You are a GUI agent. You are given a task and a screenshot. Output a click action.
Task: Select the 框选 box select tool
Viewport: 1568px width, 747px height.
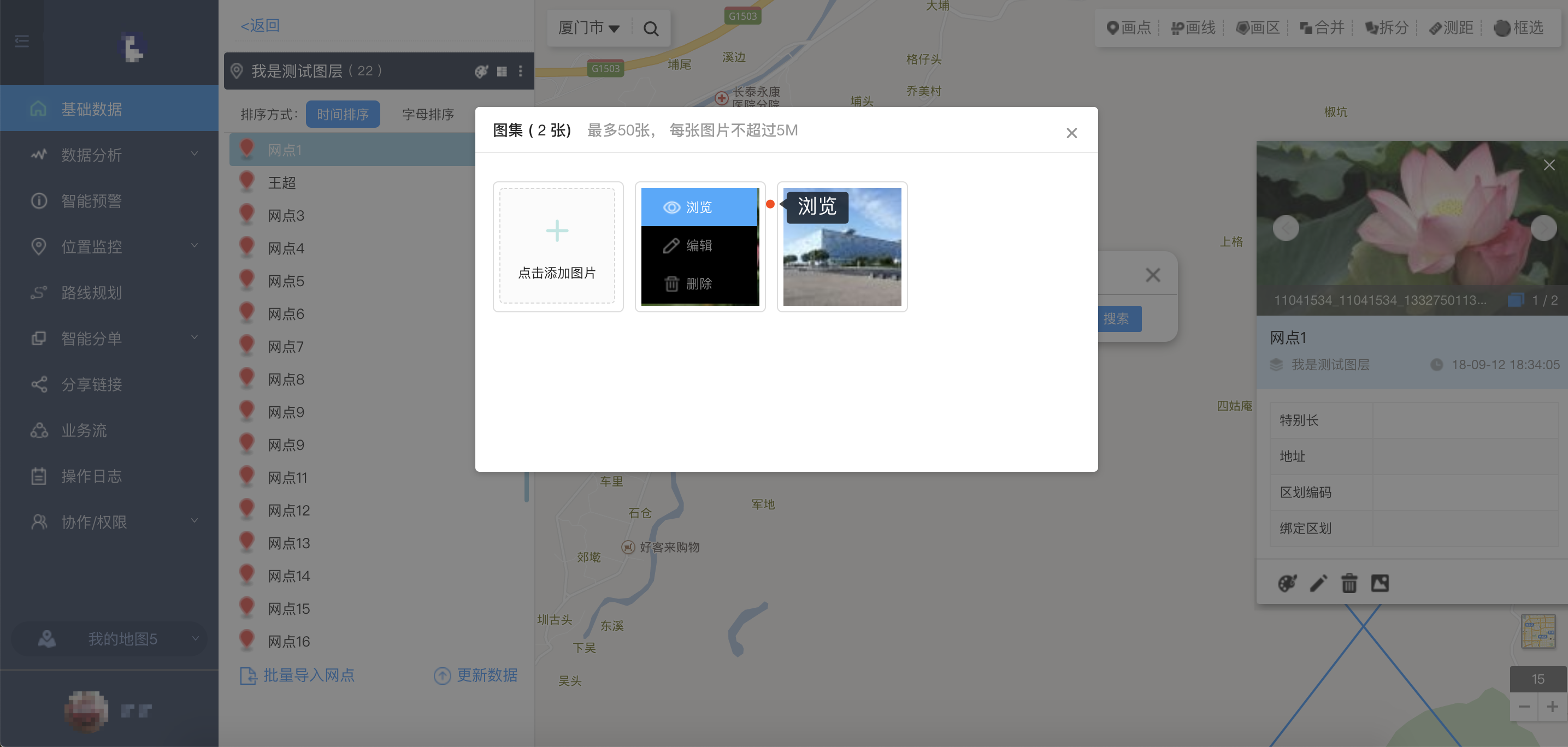tap(1519, 27)
